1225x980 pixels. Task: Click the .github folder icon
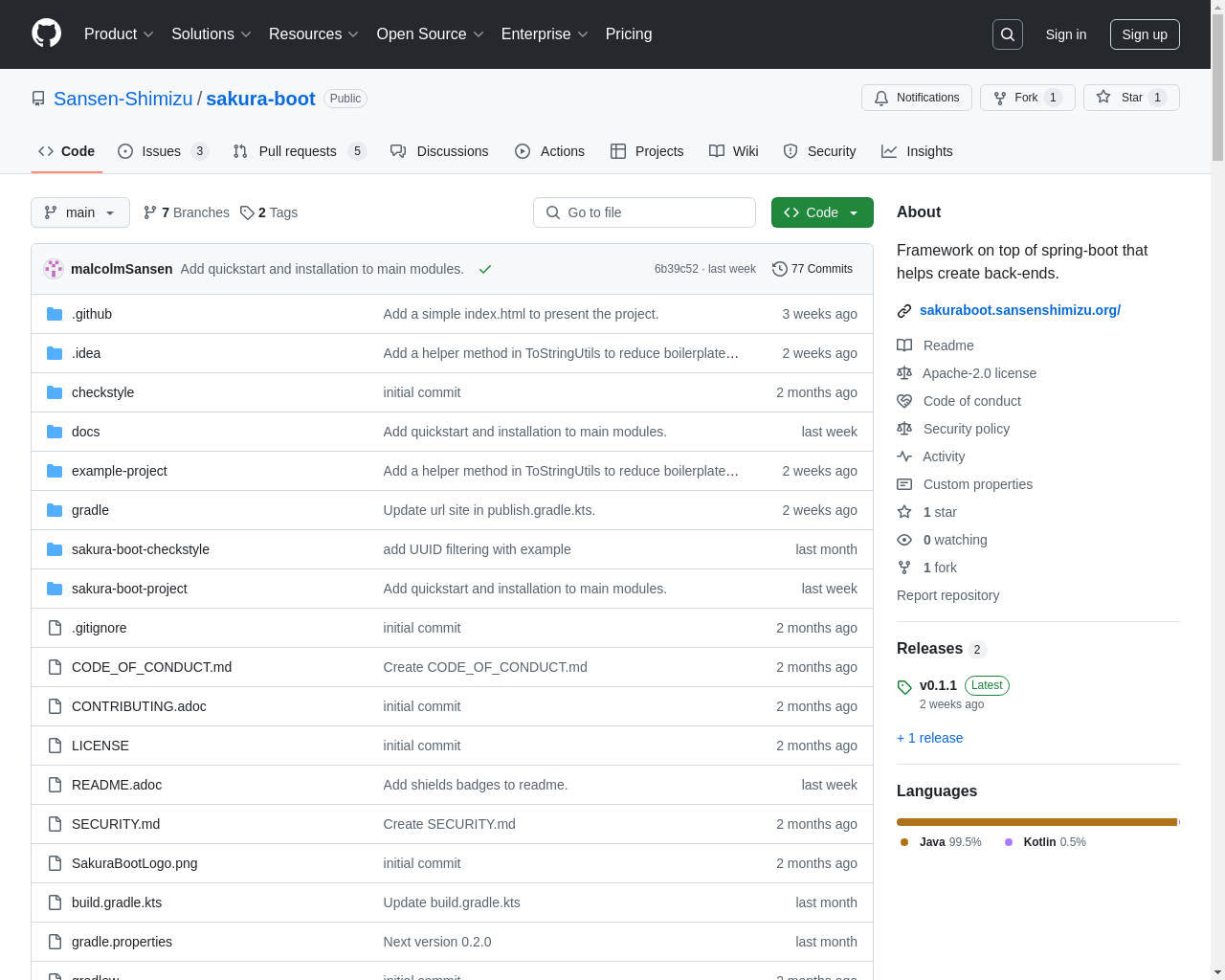pyautogui.click(x=55, y=314)
